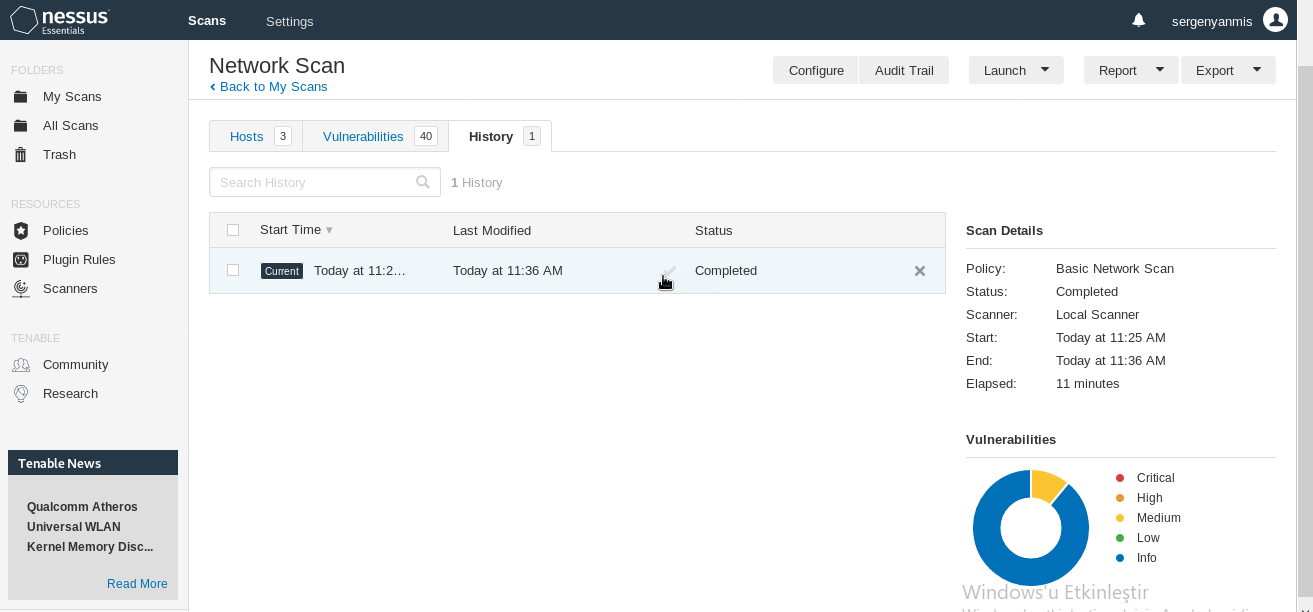
Task: Click the Status column header
Action: coord(714,230)
